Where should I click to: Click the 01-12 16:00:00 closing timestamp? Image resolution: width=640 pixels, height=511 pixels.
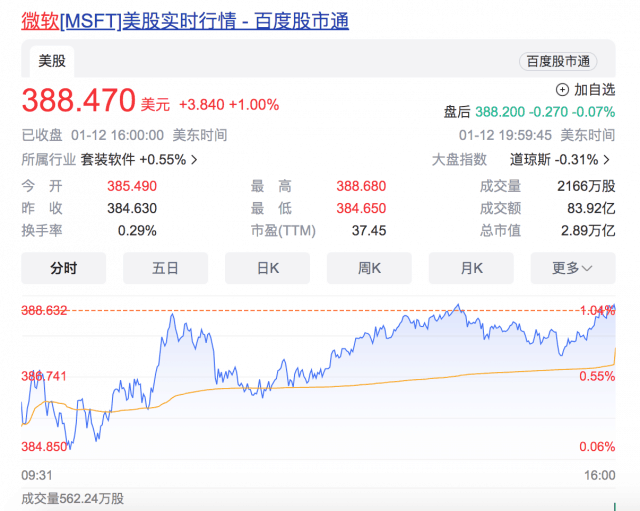[x=118, y=135]
